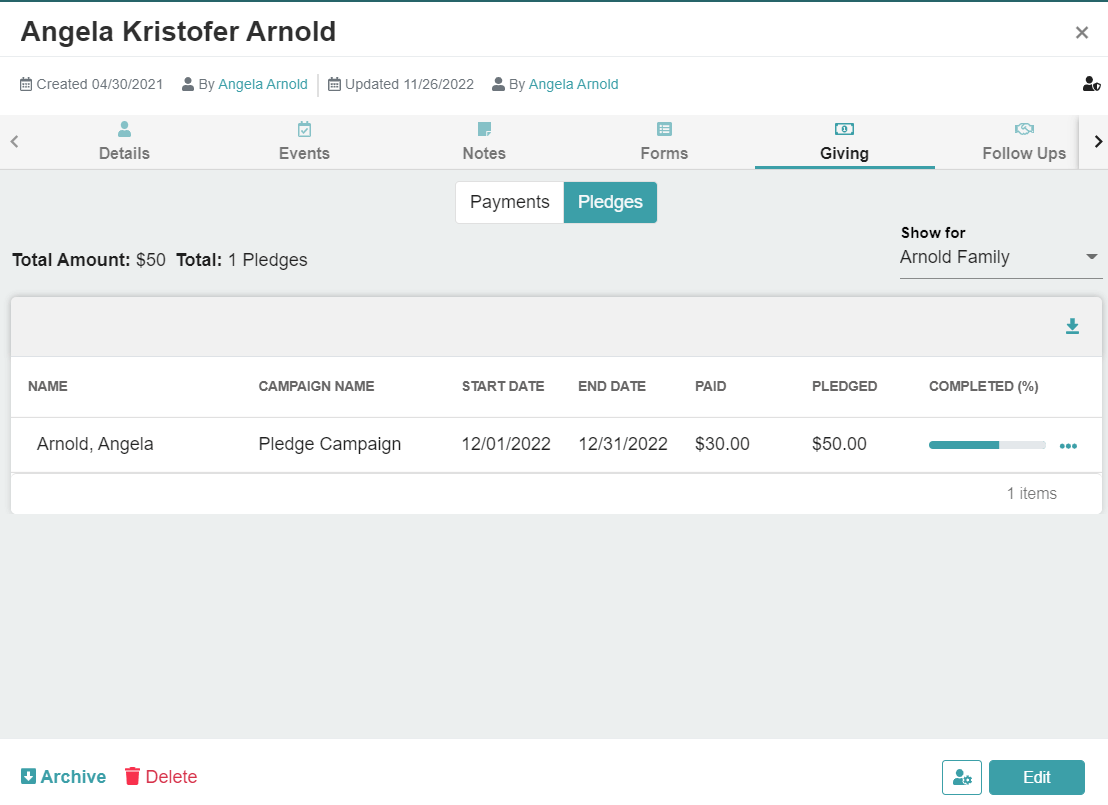Switch to the Payments view
The image size is (1108, 805).
[509, 202]
